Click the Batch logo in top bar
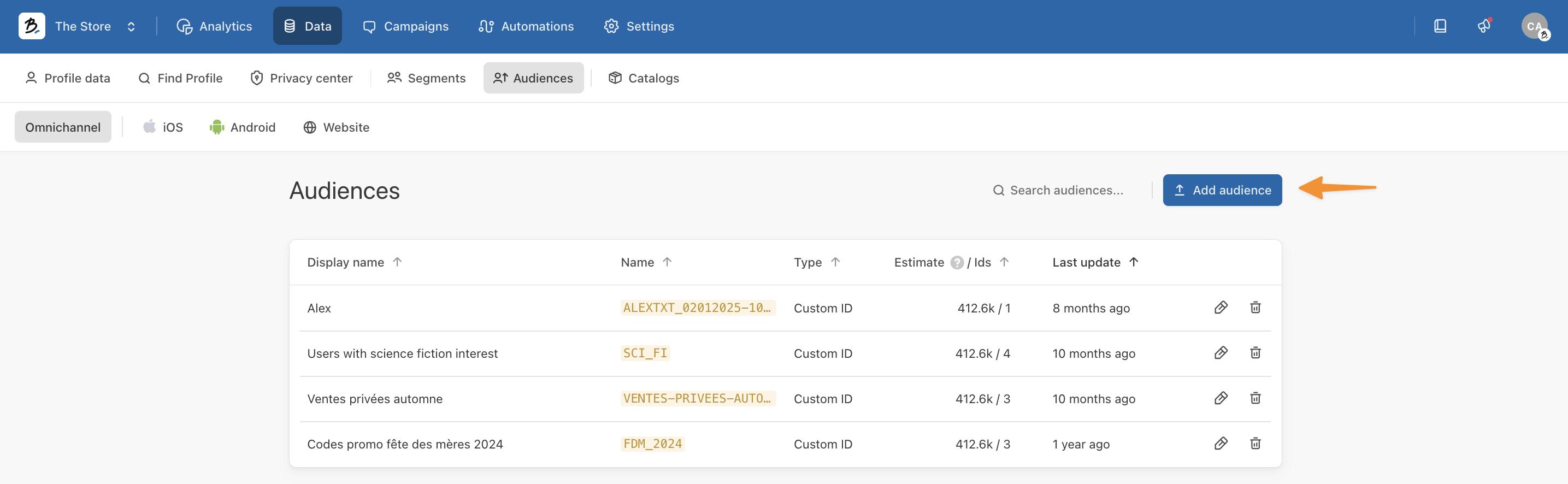The width and height of the screenshot is (1568, 484). [x=32, y=26]
